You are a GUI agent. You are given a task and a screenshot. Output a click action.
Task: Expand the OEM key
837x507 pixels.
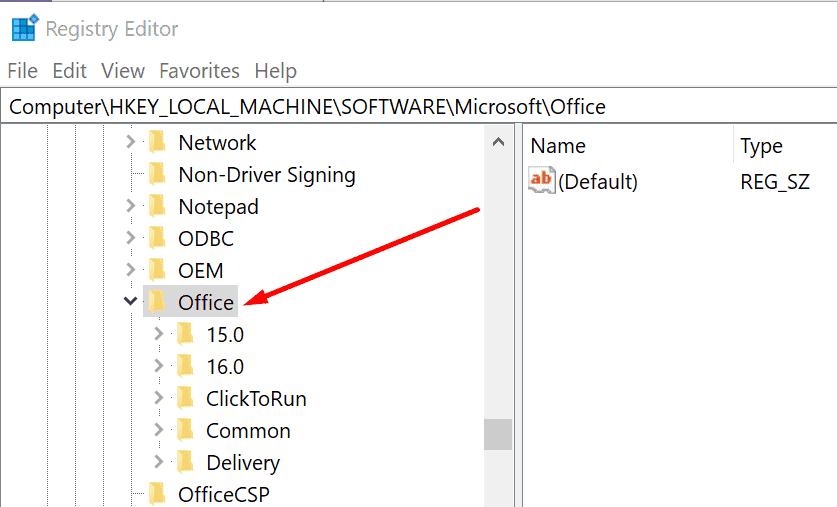131,270
